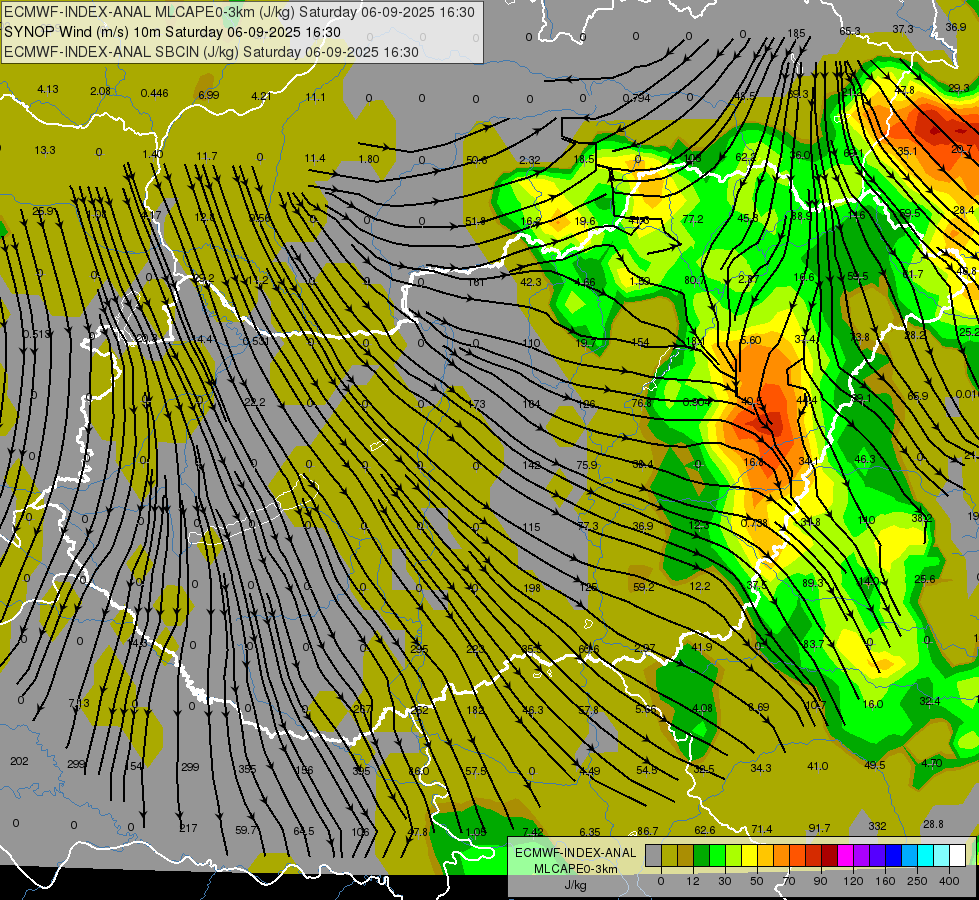The width and height of the screenshot is (979, 900).
Task: Click the legend tick label 400
Action: (949, 881)
